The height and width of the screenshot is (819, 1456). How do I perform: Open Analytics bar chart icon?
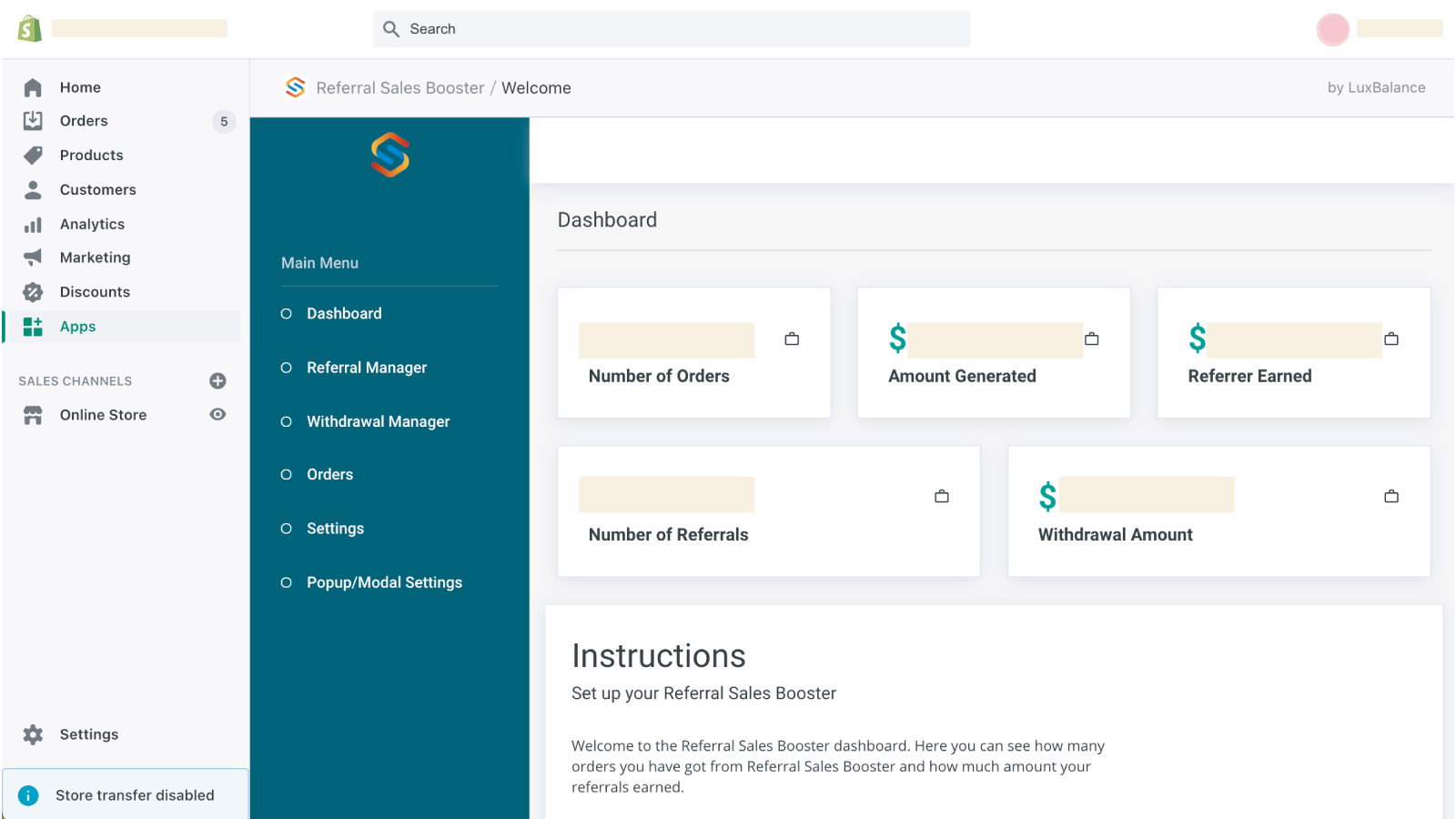point(33,225)
